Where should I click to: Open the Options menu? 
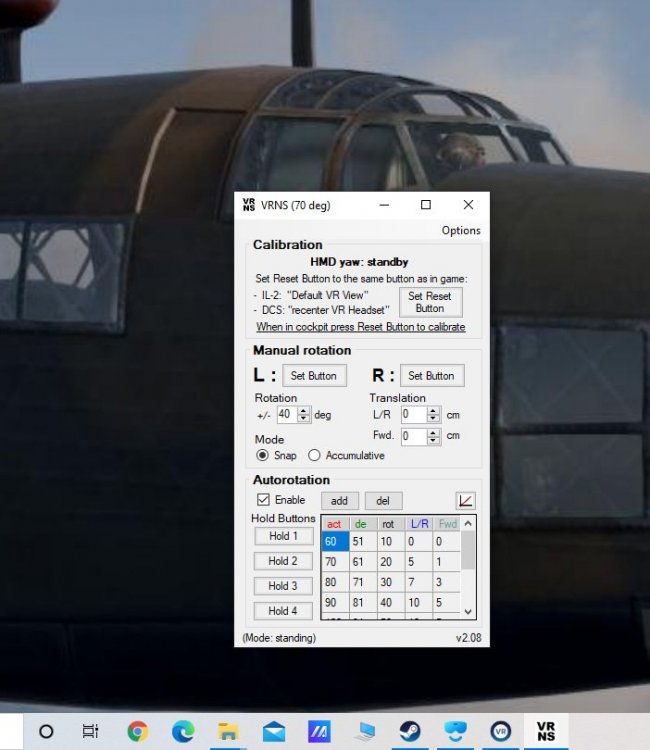(461, 230)
